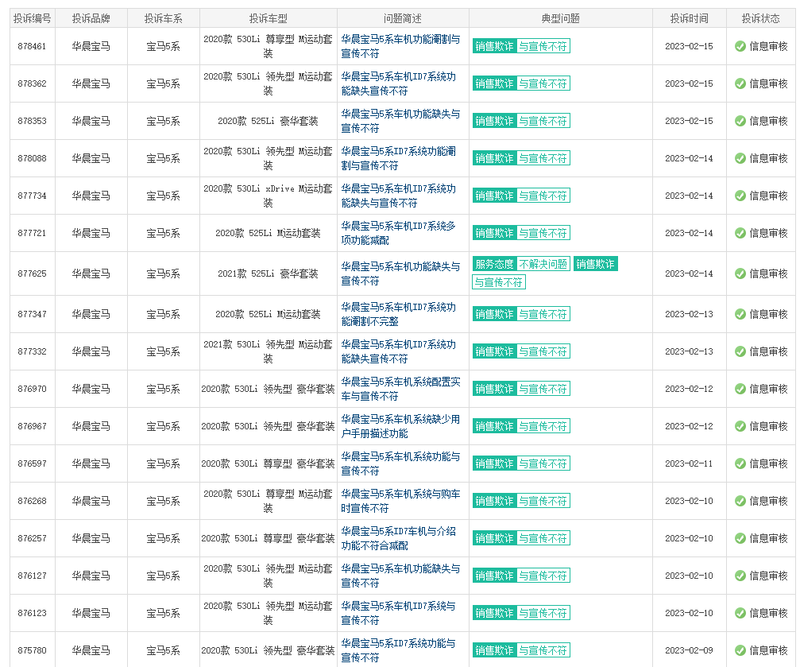Screen dimensions: 800x667
Task: Click the green check icon for complaint 876268
Action: coord(740,501)
